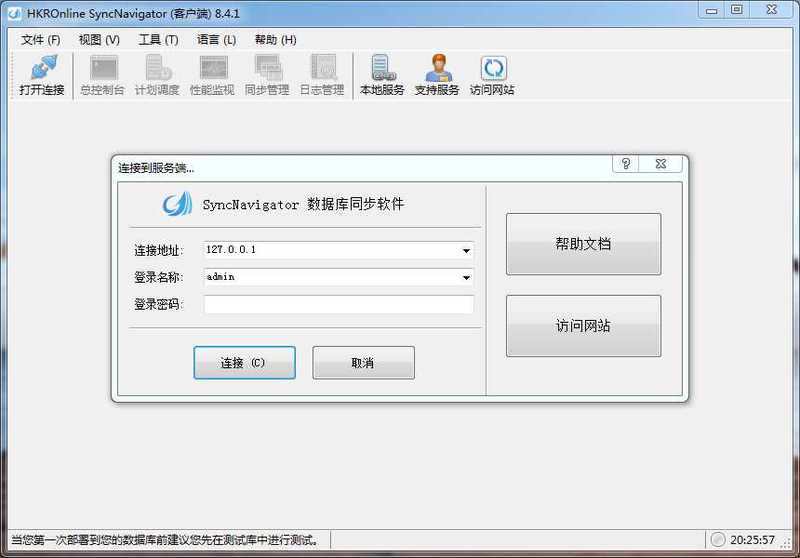Click the large 访问网站 dialog button
The height and width of the screenshot is (558, 800).
[x=583, y=325]
